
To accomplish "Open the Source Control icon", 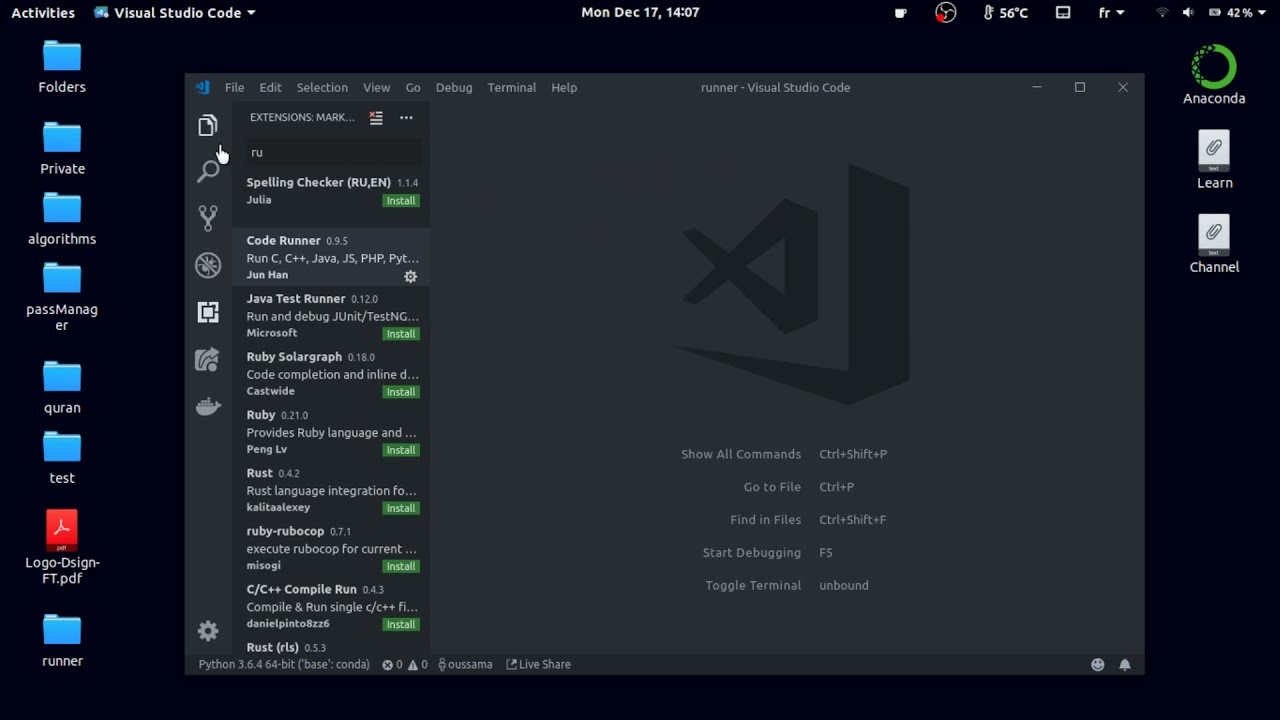I will point(208,218).
